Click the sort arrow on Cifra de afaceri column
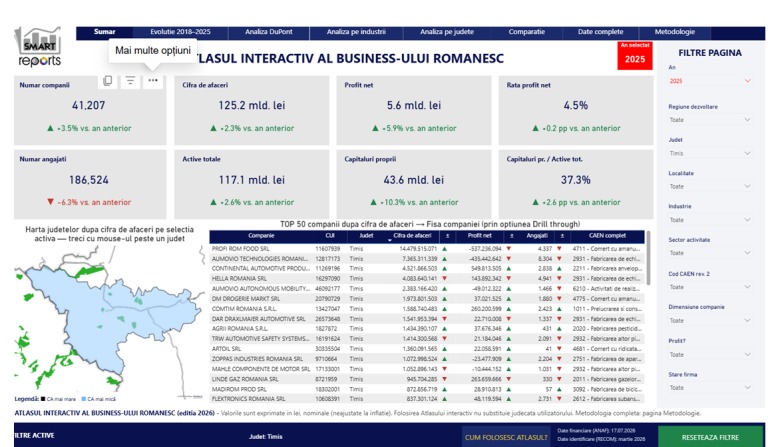 (x=390, y=240)
